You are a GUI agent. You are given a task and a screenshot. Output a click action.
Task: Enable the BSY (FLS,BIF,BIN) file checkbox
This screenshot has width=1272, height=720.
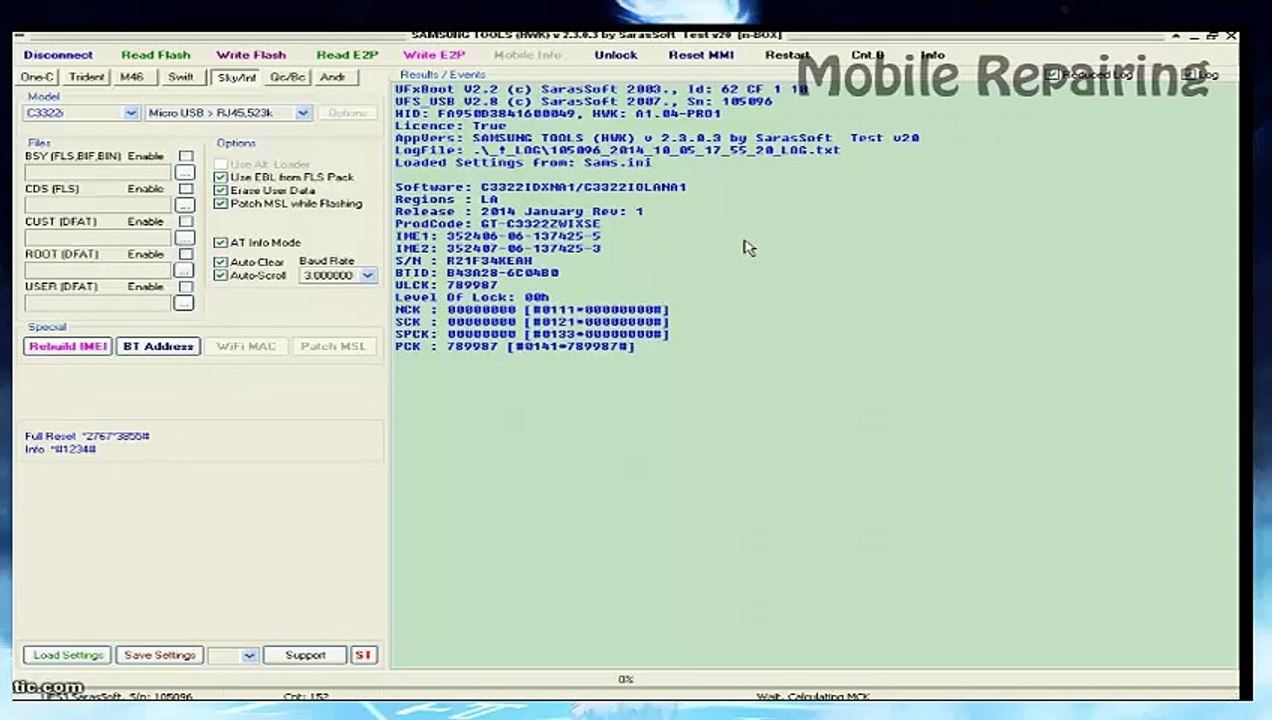(x=185, y=157)
